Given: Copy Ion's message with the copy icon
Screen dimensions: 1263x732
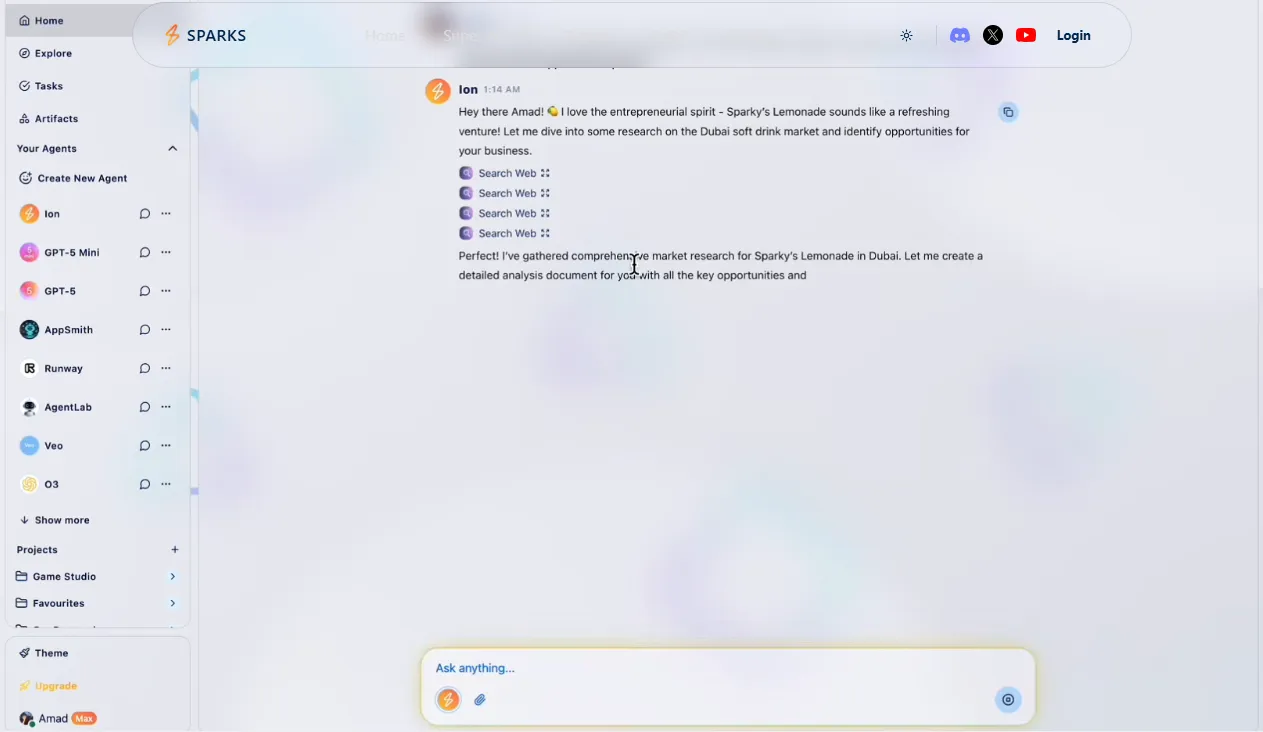Looking at the screenshot, I should [1008, 112].
